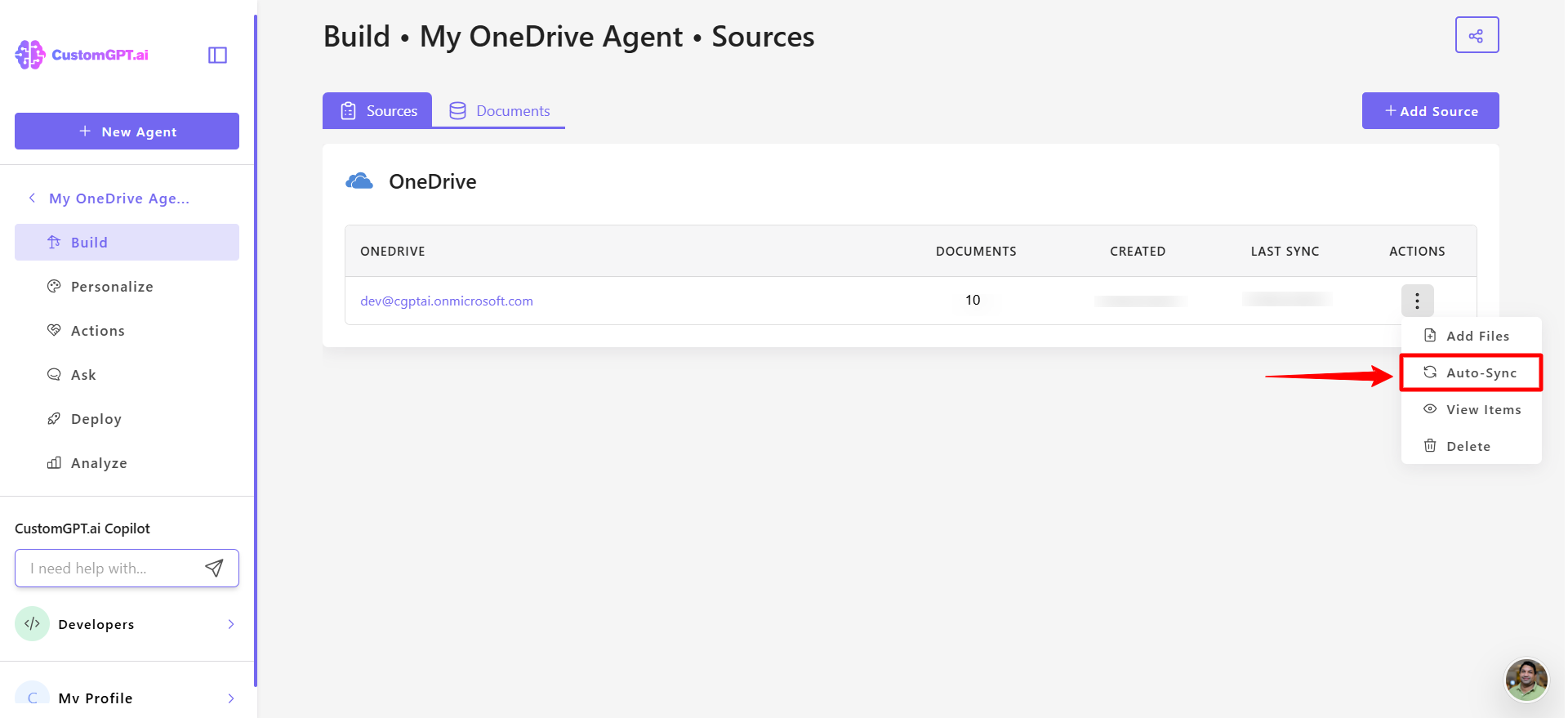The height and width of the screenshot is (718, 1568).
Task: Click the CustomGPT.ai brain logo
Action: (30, 55)
